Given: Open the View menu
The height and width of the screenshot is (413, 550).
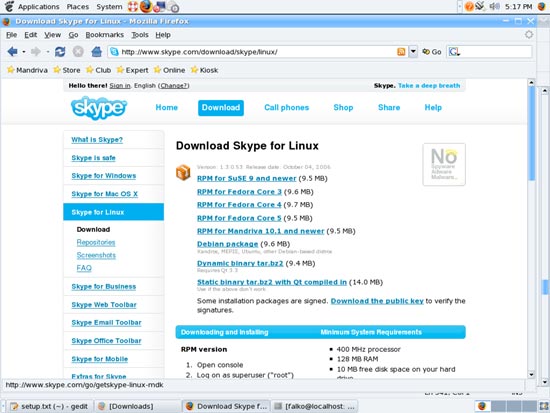Looking at the screenshot, I should (x=52, y=35).
